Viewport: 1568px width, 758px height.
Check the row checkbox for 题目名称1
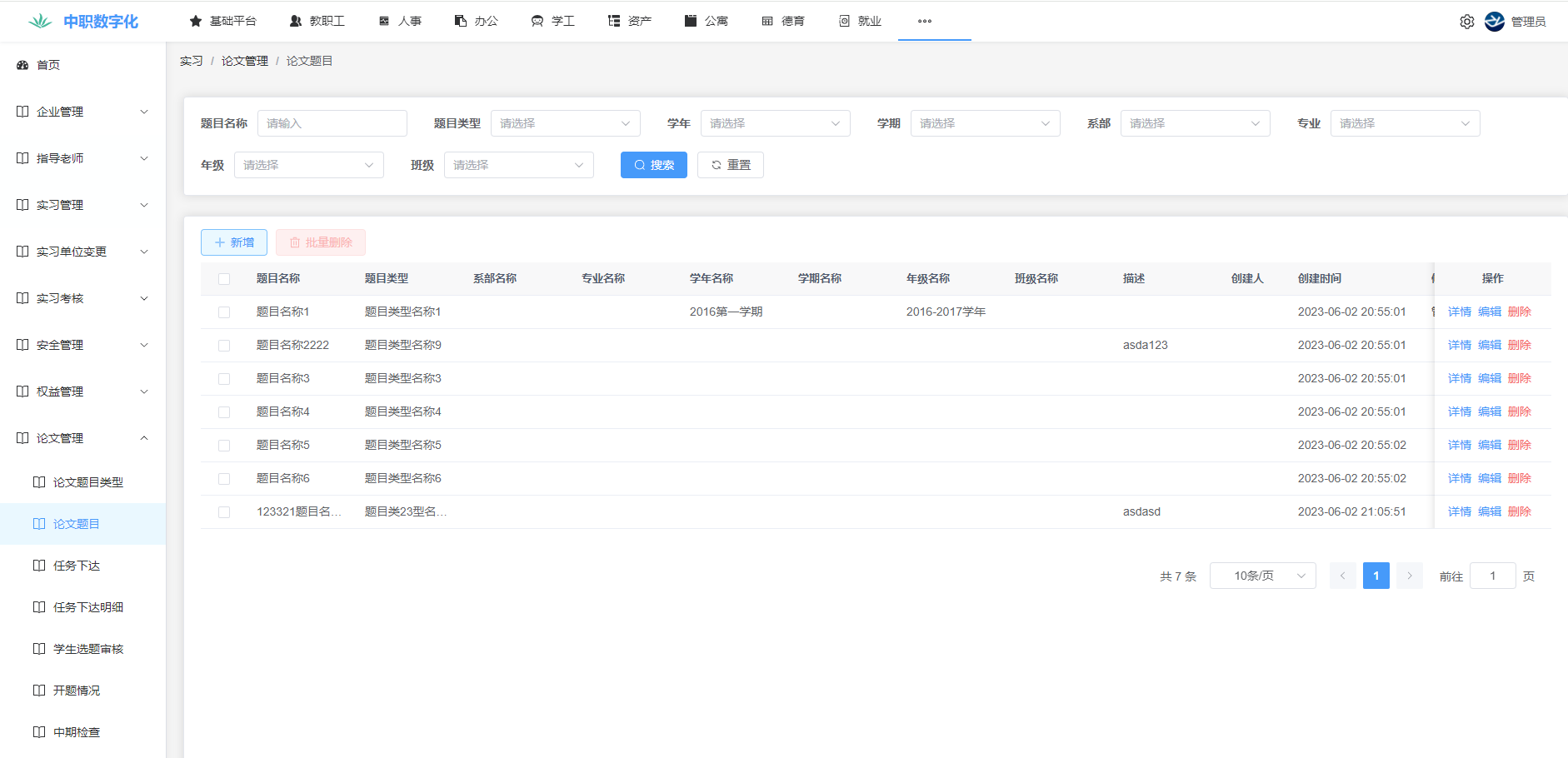pyautogui.click(x=224, y=312)
